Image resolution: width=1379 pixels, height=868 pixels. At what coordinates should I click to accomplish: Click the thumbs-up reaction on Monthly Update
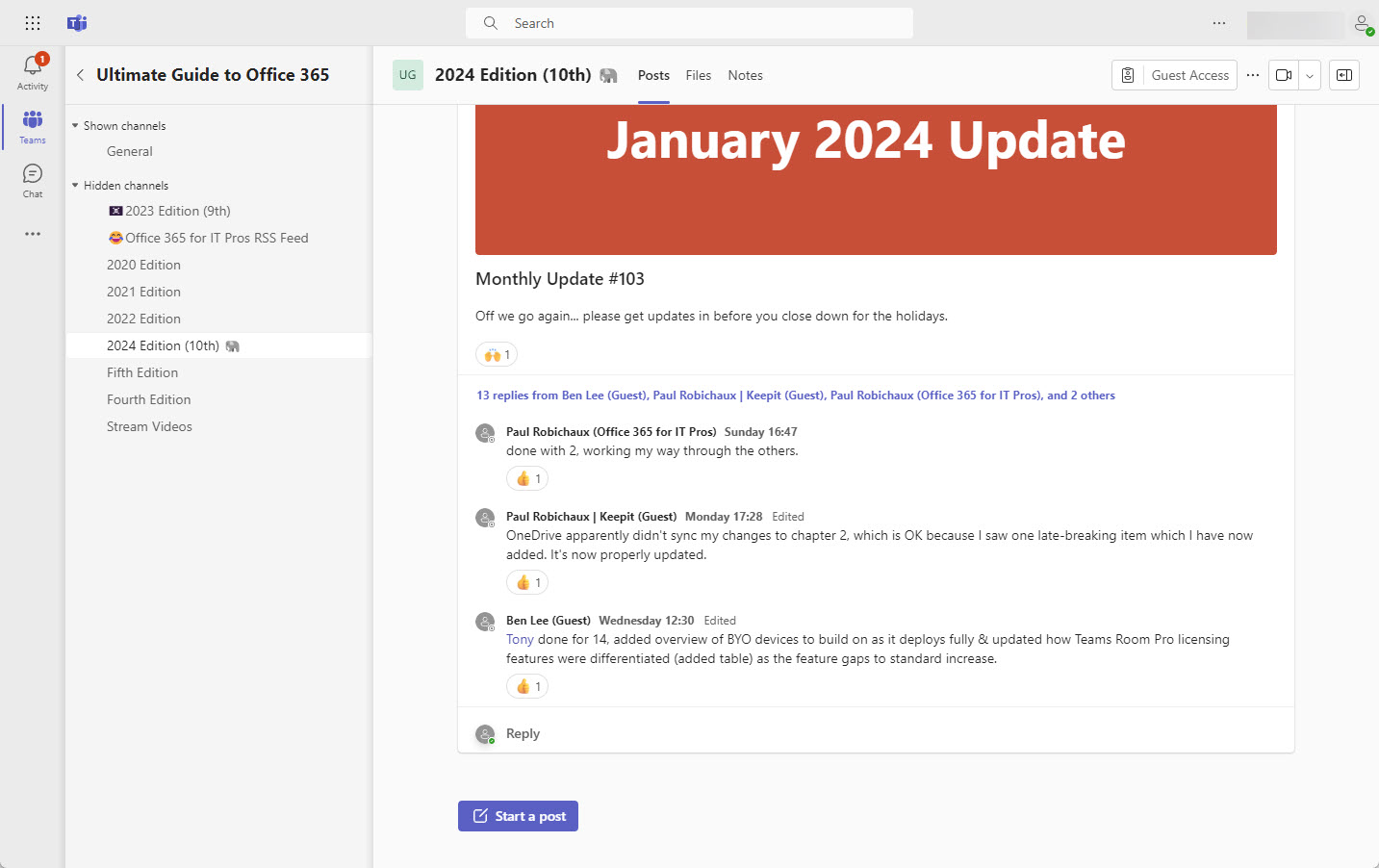(x=496, y=353)
